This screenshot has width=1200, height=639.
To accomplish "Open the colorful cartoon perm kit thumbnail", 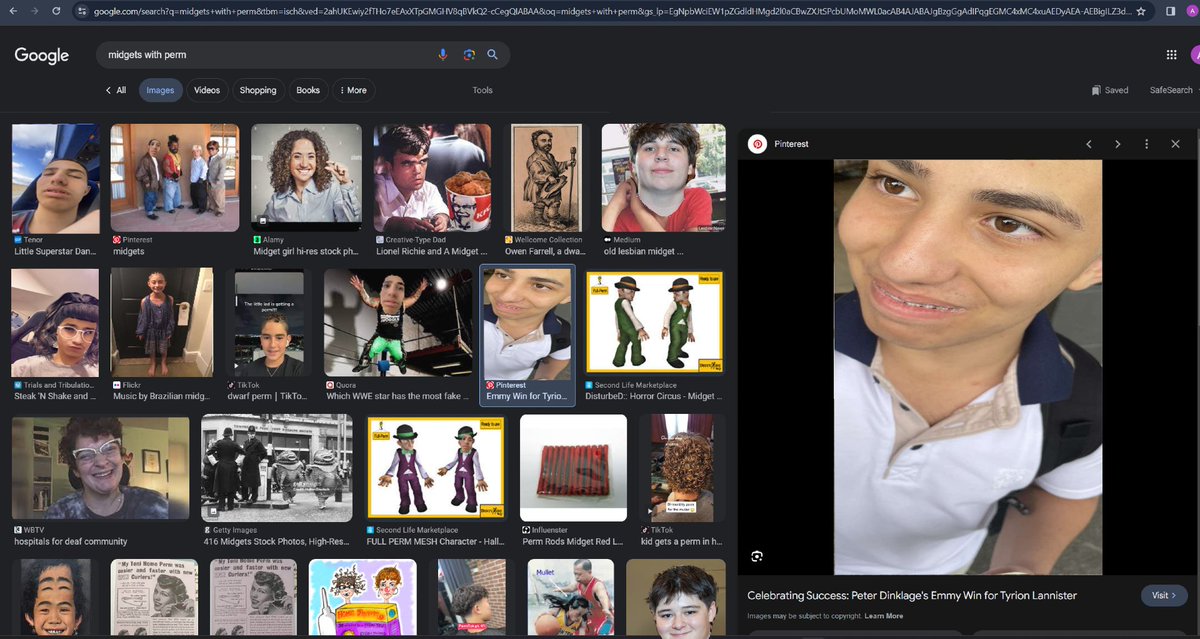I will [x=362, y=598].
